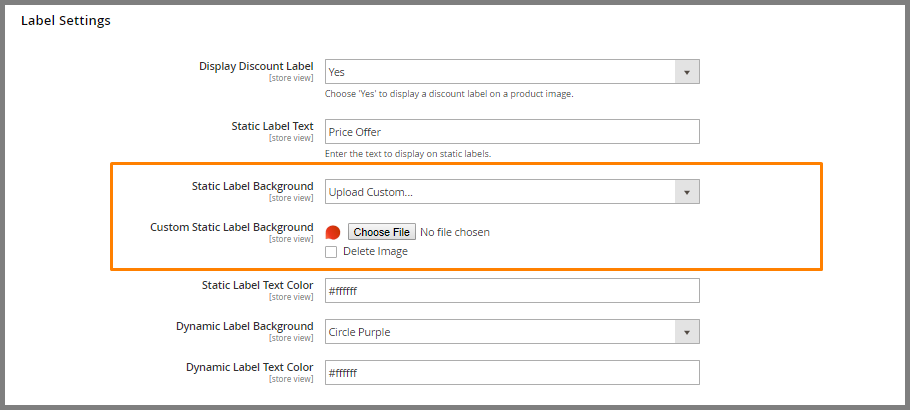
Task: Open the Dynamic Label Background dropdown arrow
Action: pos(687,332)
